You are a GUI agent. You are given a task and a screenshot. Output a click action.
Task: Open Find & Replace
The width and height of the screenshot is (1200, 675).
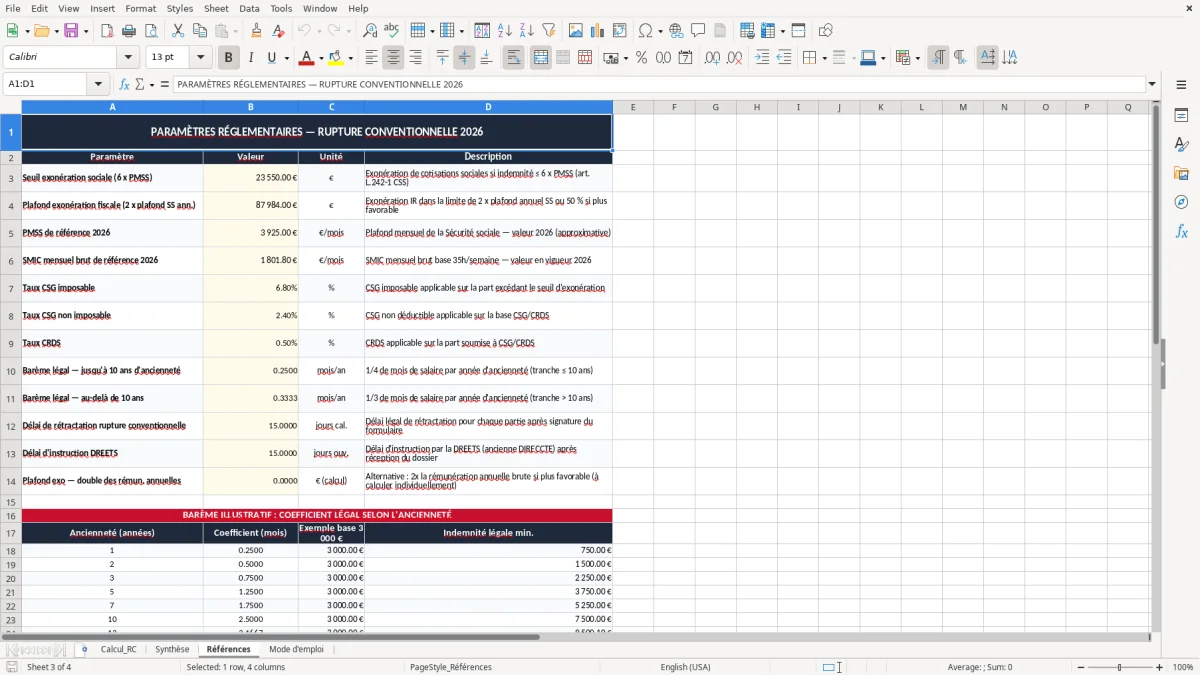point(370,31)
